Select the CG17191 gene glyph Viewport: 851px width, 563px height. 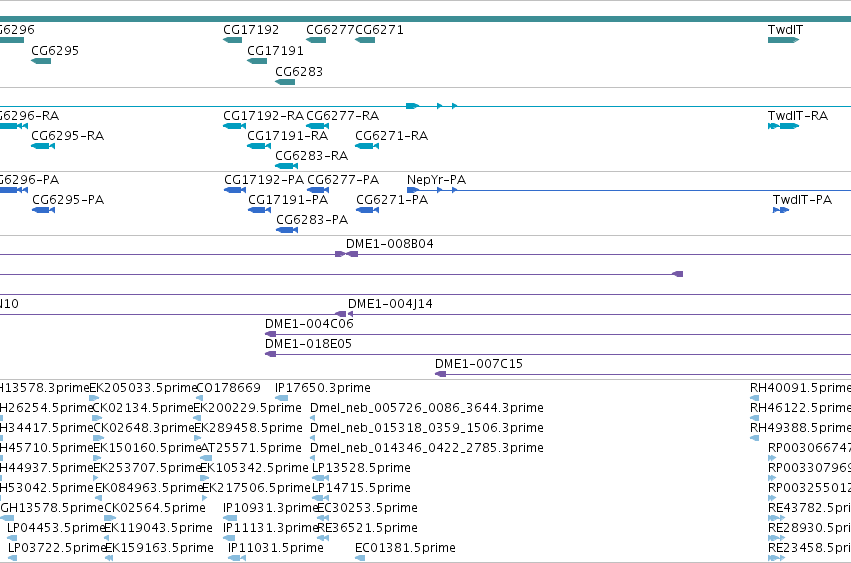[x=257, y=61]
